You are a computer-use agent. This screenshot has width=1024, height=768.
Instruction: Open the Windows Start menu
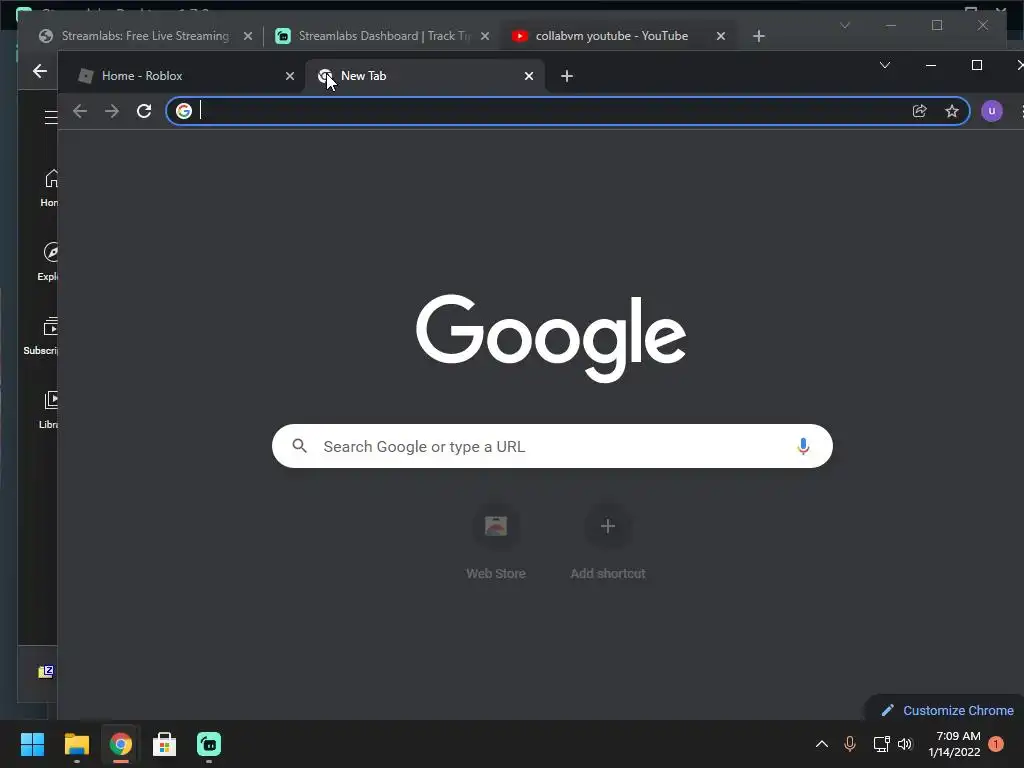32,744
